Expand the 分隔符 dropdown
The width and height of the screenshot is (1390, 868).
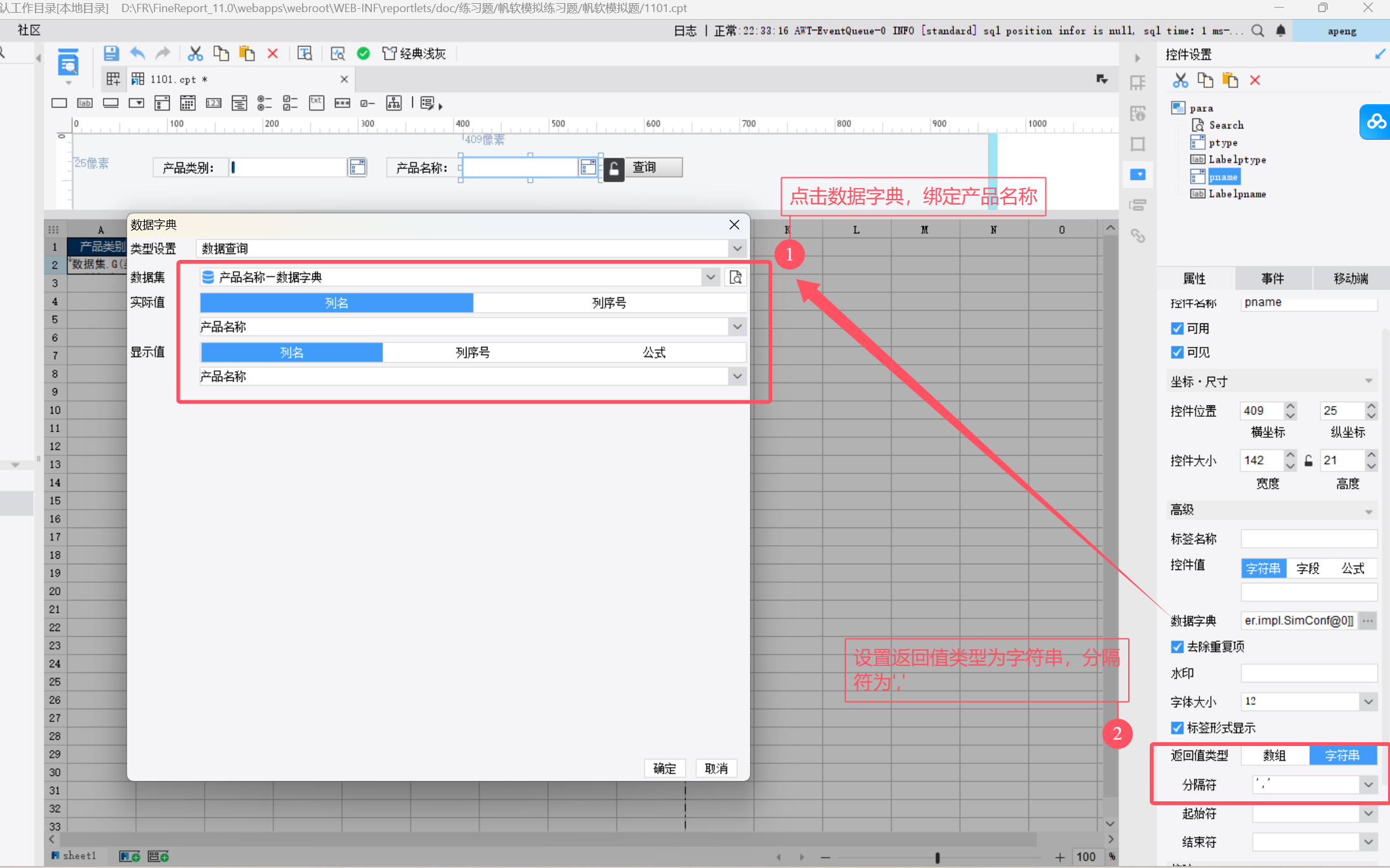pyautogui.click(x=1368, y=785)
